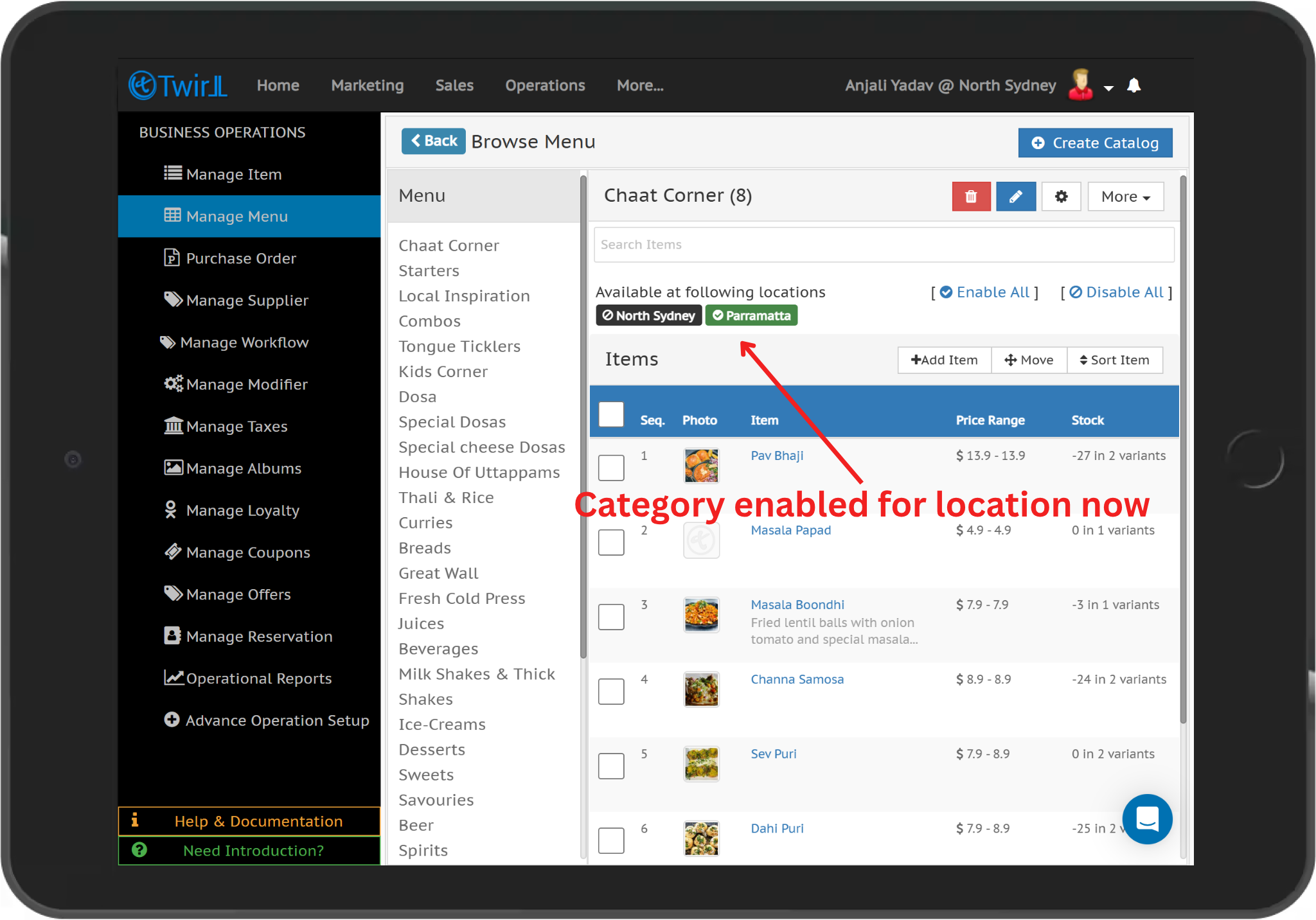This screenshot has height=920, width=1316.
Task: Open category settings gear icon
Action: (1061, 197)
